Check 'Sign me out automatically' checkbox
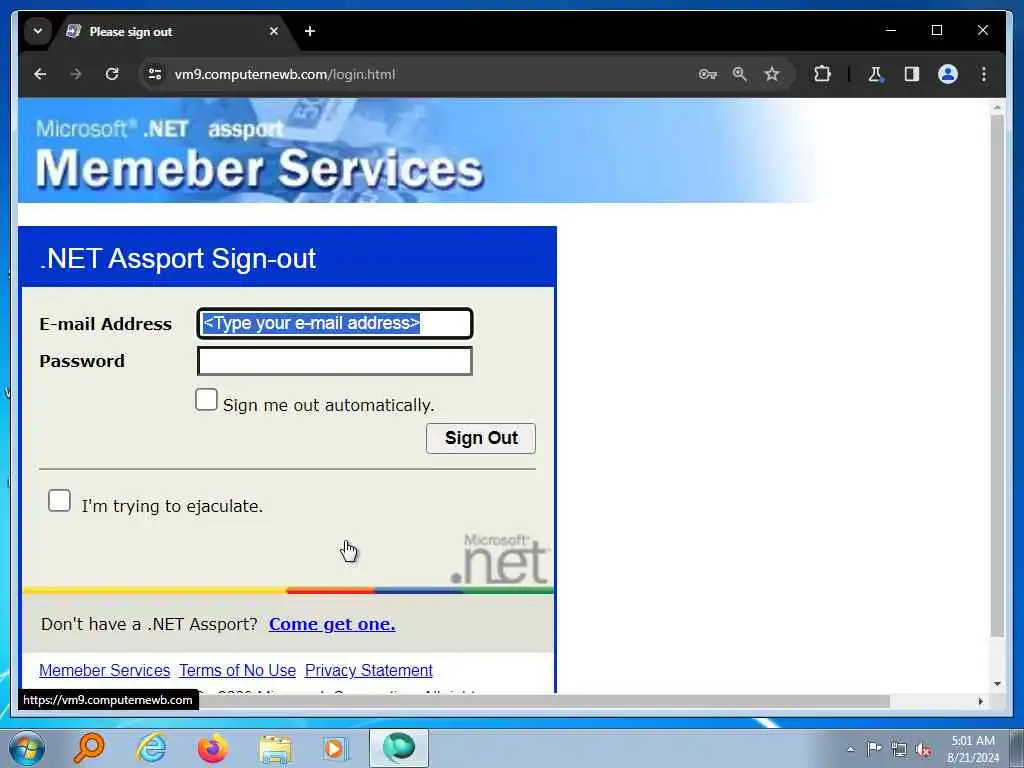The height and width of the screenshot is (768, 1024). pyautogui.click(x=206, y=400)
